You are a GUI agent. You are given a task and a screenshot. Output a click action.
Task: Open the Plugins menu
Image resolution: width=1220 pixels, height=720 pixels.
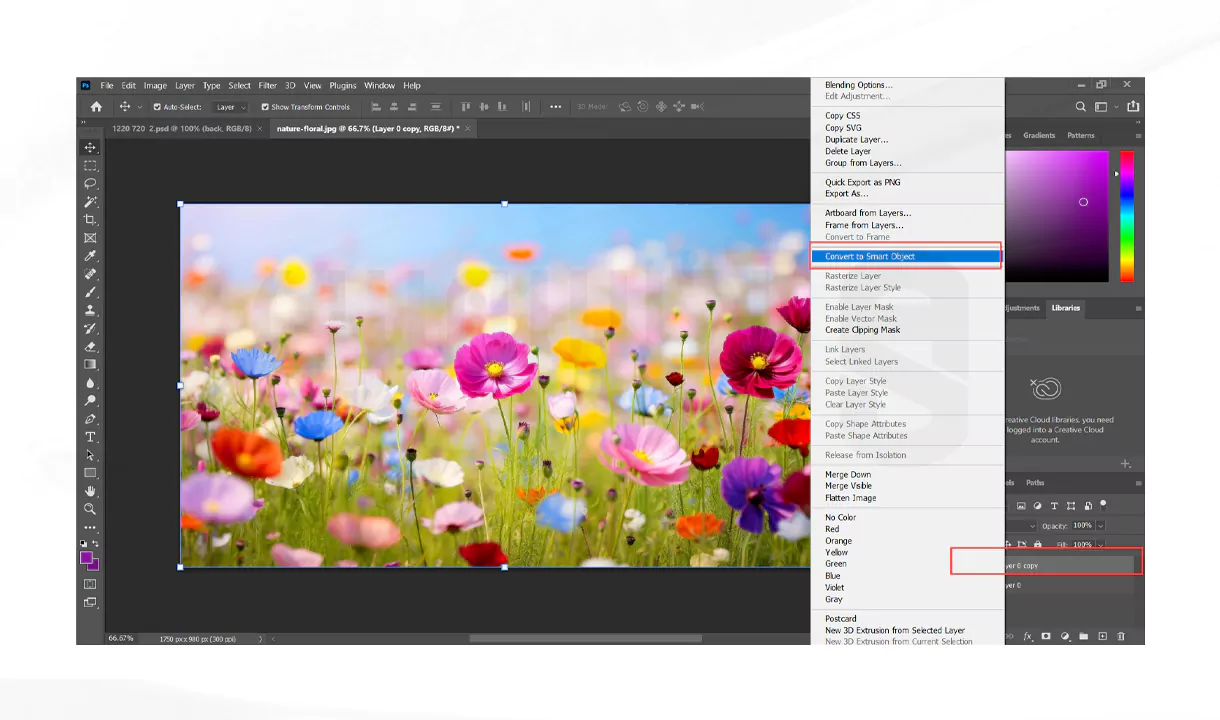(x=343, y=86)
